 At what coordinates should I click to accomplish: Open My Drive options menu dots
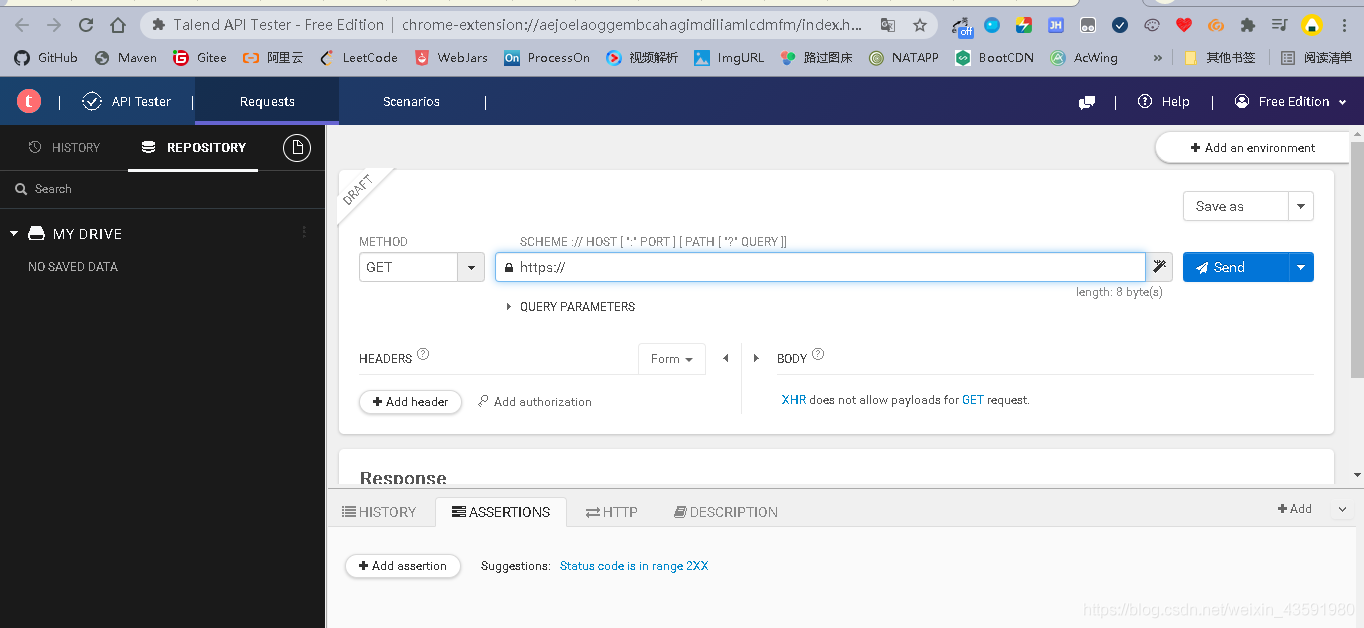(304, 233)
